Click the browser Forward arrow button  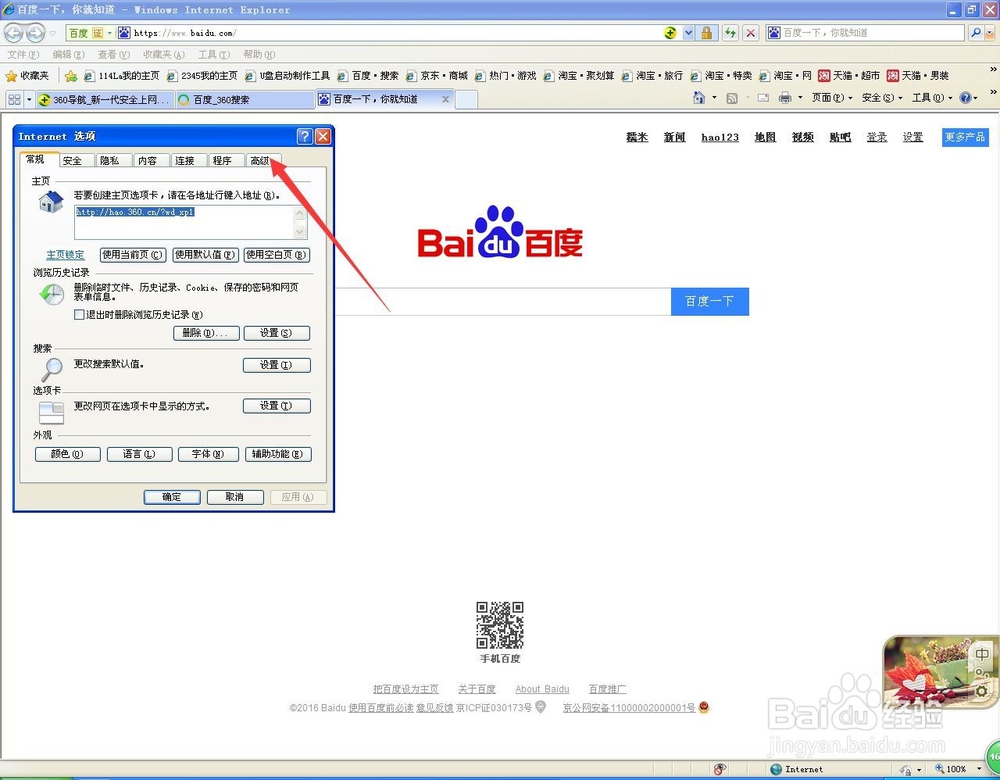[x=35, y=33]
